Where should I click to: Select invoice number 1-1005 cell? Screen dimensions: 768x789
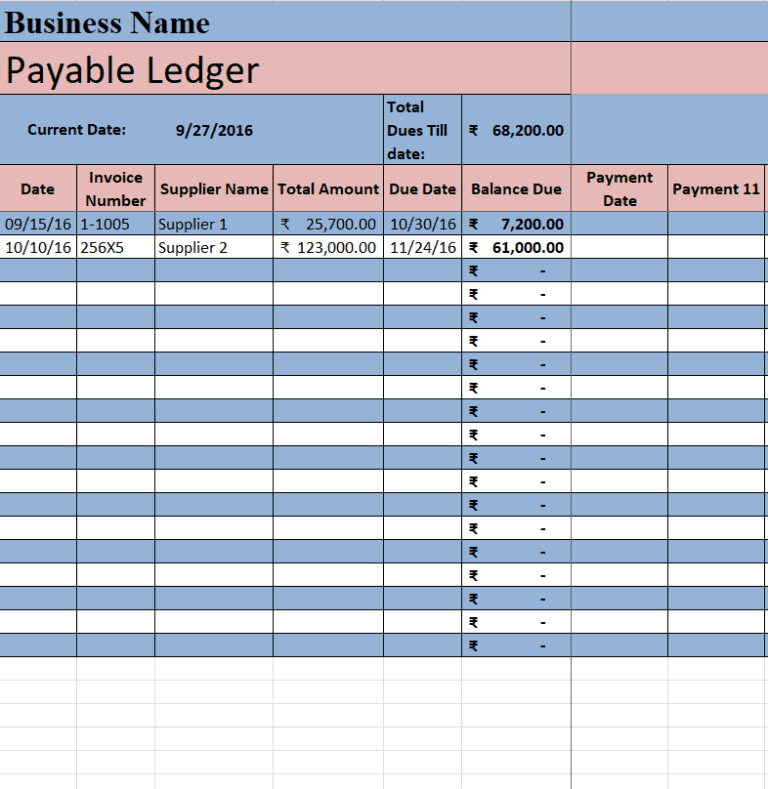tap(116, 224)
